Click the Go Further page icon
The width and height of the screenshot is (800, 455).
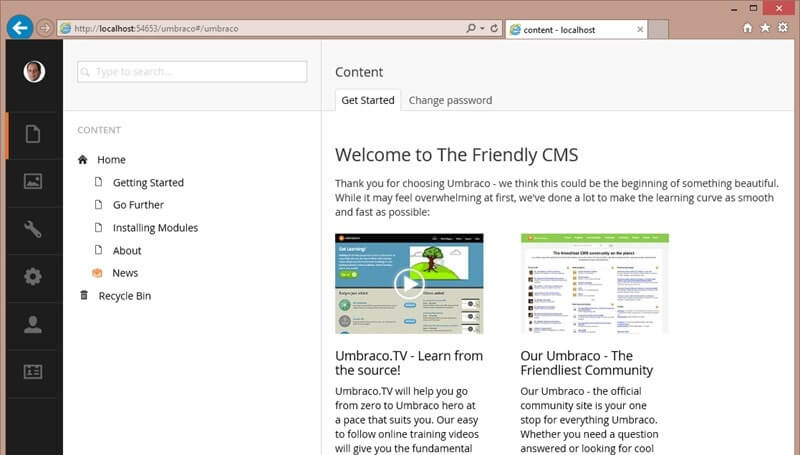point(98,205)
